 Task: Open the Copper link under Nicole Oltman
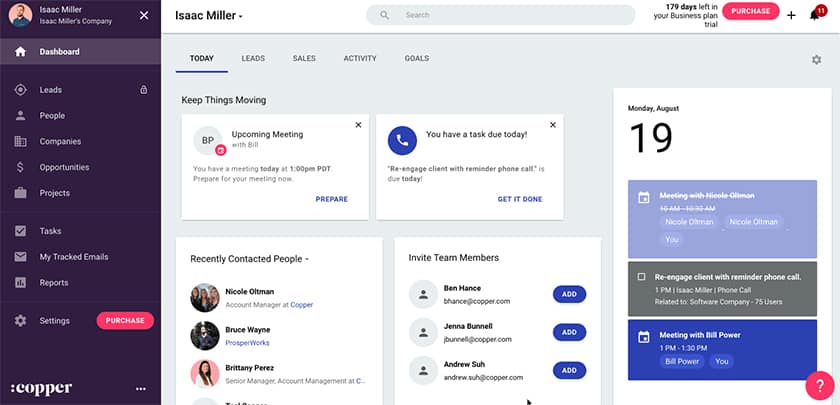pyautogui.click(x=302, y=305)
